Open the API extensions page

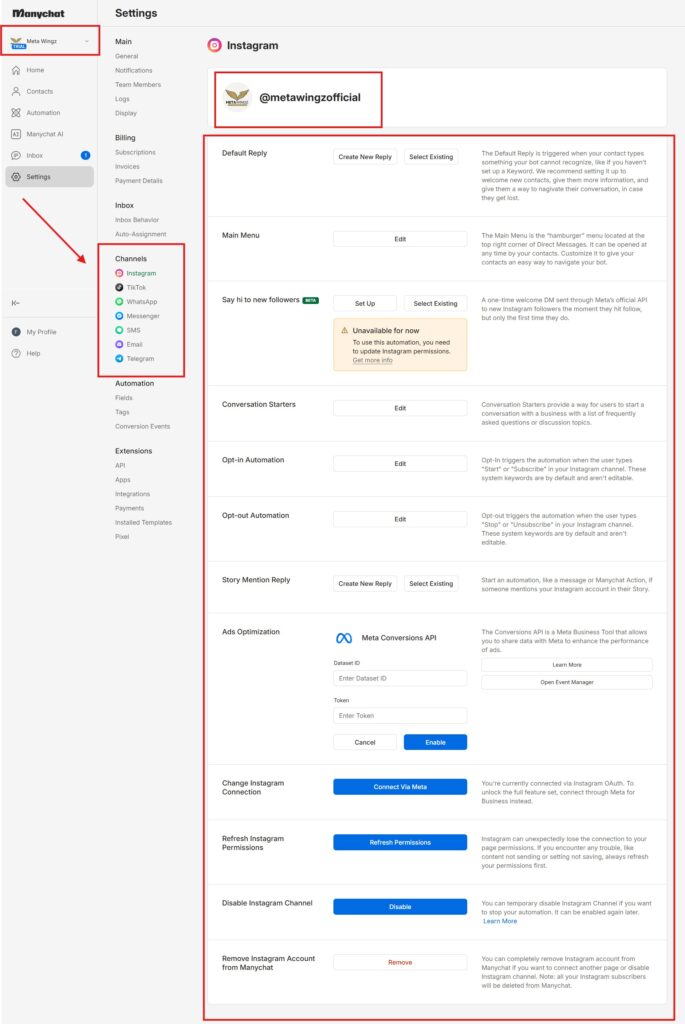pyautogui.click(x=120, y=466)
